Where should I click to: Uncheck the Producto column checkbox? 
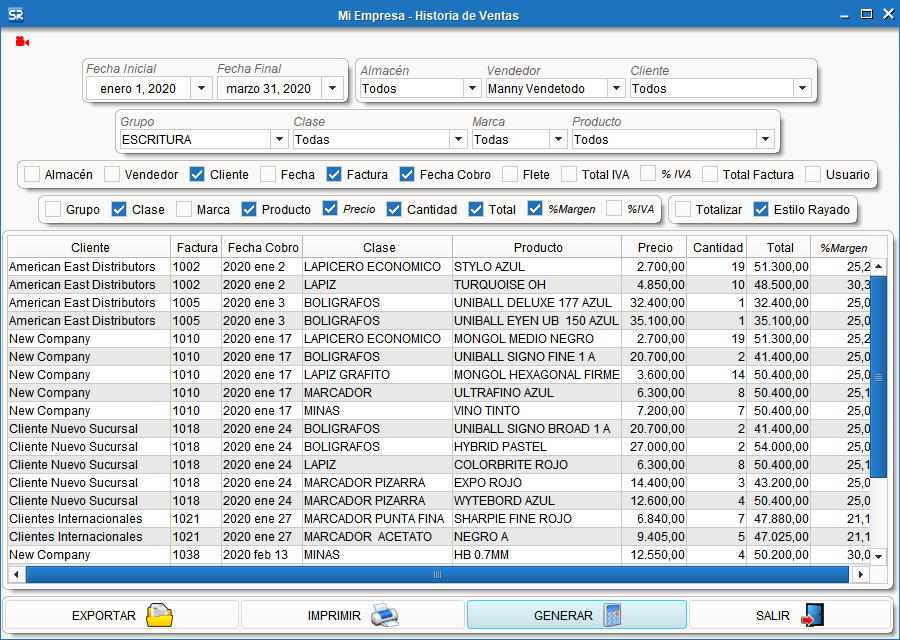249,210
